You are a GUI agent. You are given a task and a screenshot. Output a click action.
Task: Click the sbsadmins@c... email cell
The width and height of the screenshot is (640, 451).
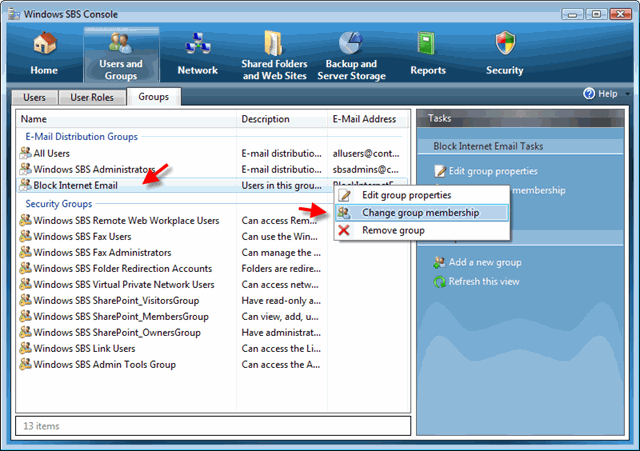366,169
